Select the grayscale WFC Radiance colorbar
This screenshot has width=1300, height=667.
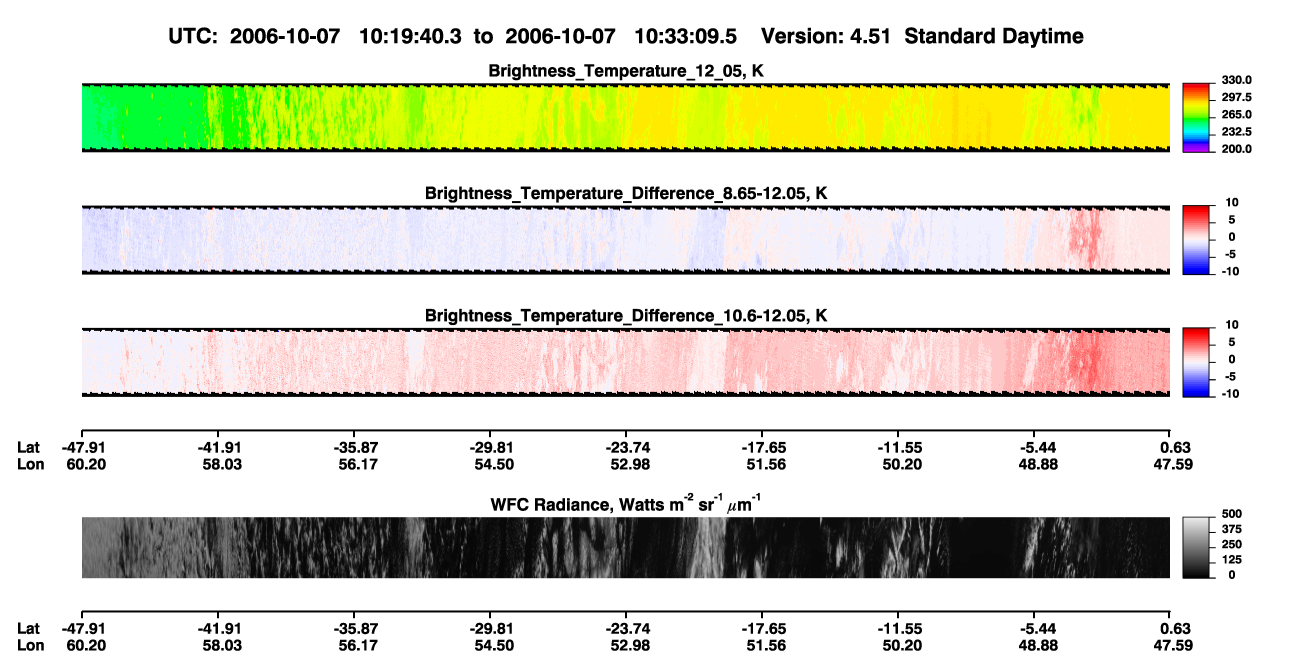pyautogui.click(x=1196, y=547)
